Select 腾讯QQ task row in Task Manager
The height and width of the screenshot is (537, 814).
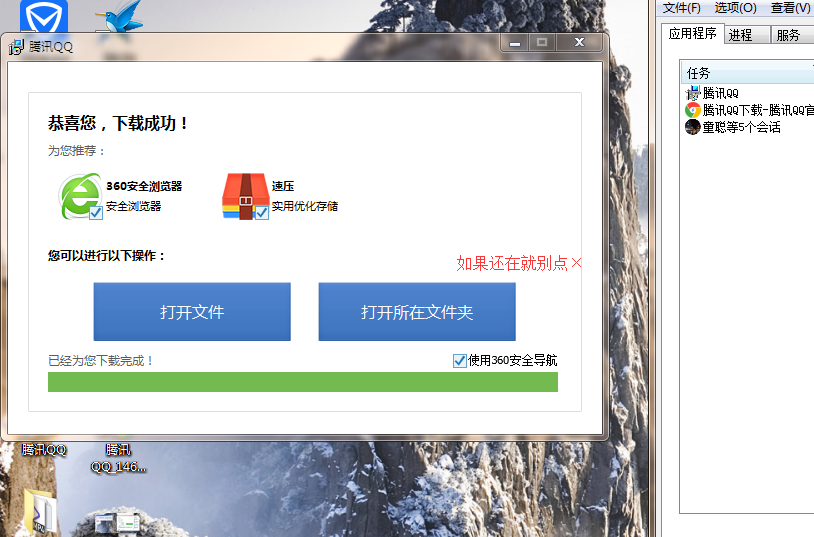[749, 93]
